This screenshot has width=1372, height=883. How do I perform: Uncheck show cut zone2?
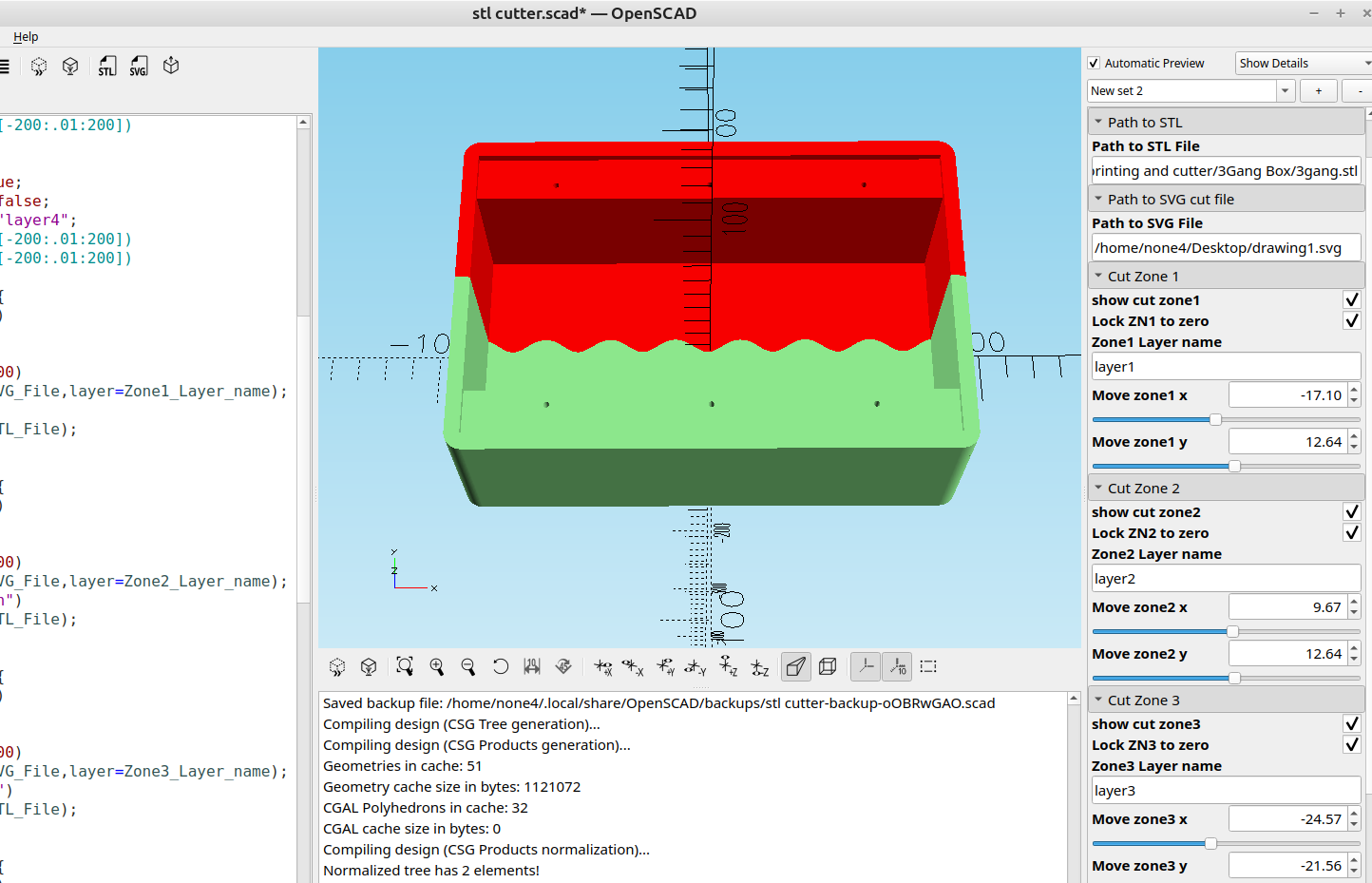pyautogui.click(x=1352, y=512)
